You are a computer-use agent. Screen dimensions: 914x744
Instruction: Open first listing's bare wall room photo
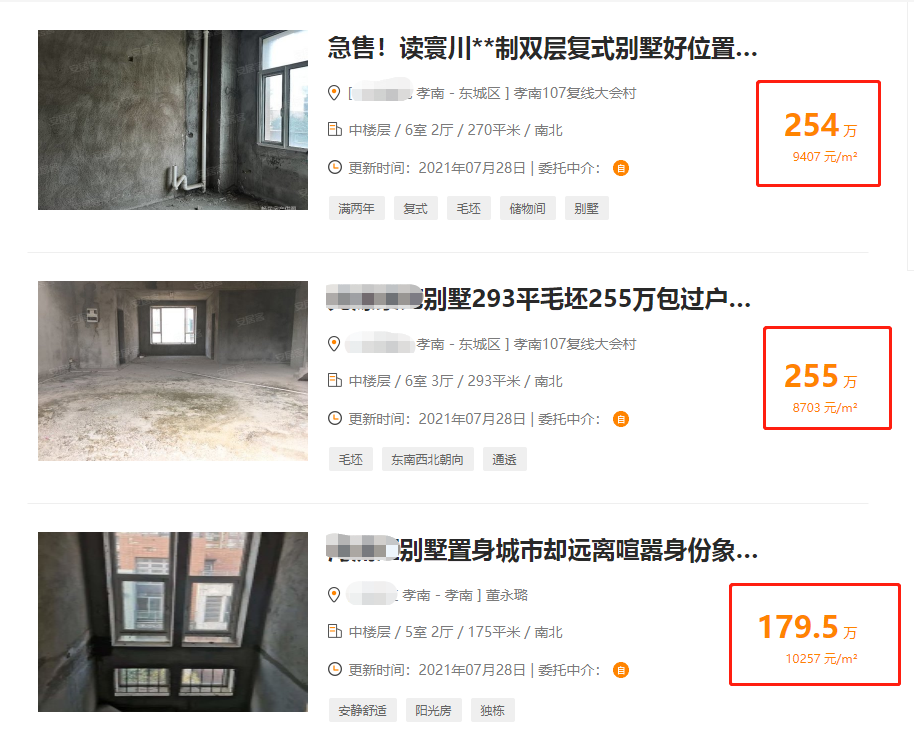pos(173,120)
